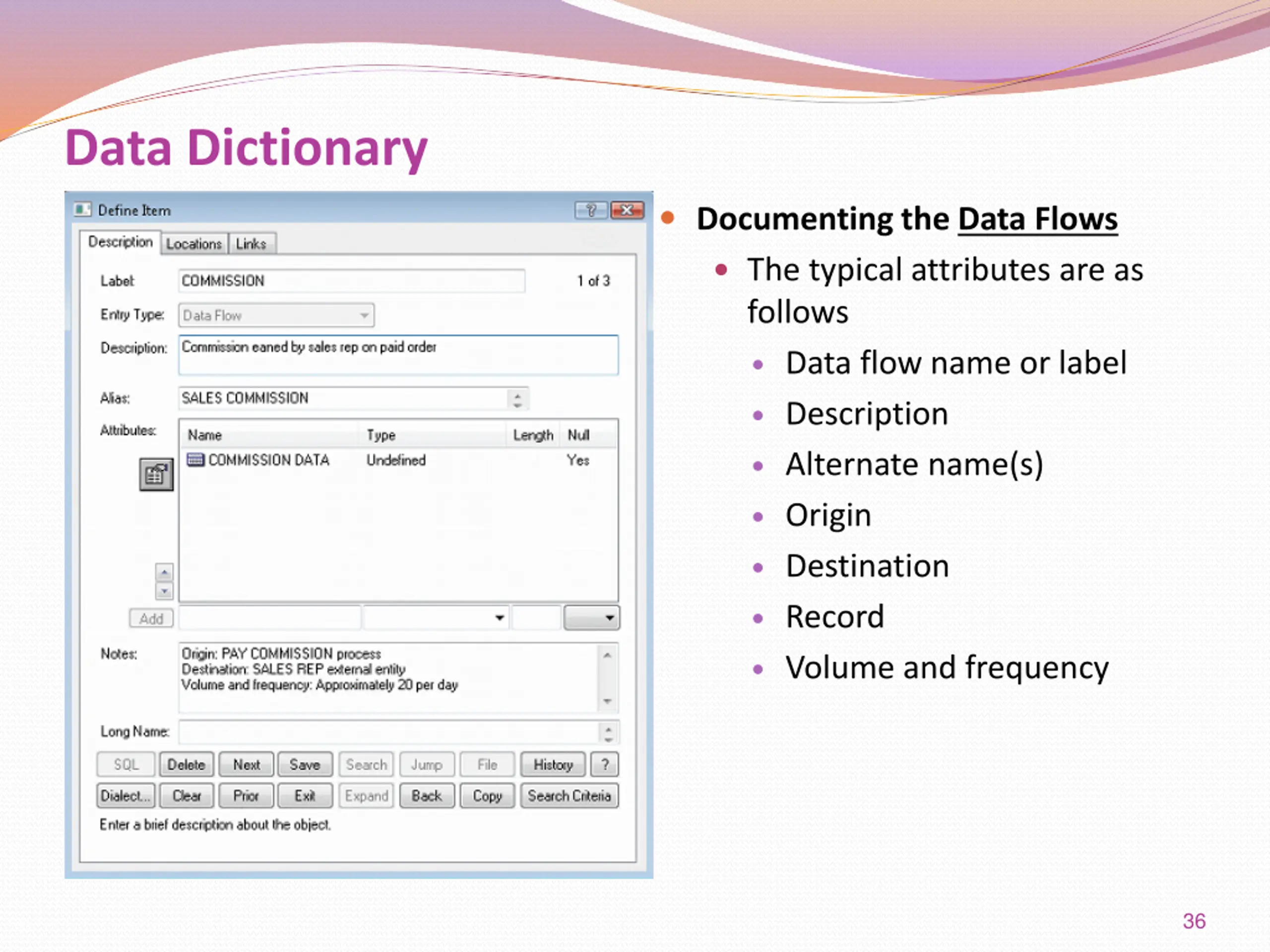Click the new attribute name input field
The width and height of the screenshot is (1270, 952).
coord(270,618)
